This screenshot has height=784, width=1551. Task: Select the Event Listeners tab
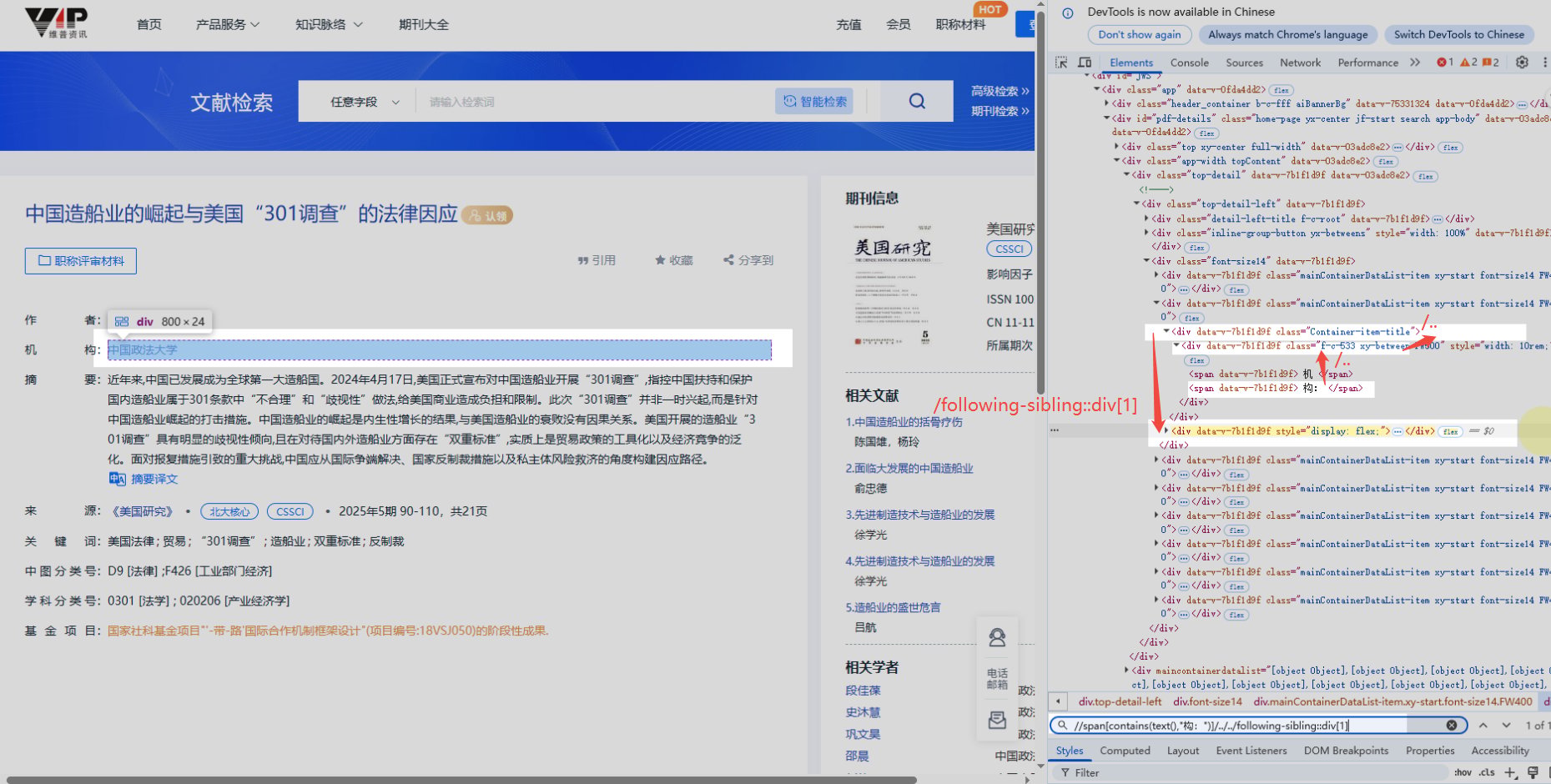tap(1251, 751)
